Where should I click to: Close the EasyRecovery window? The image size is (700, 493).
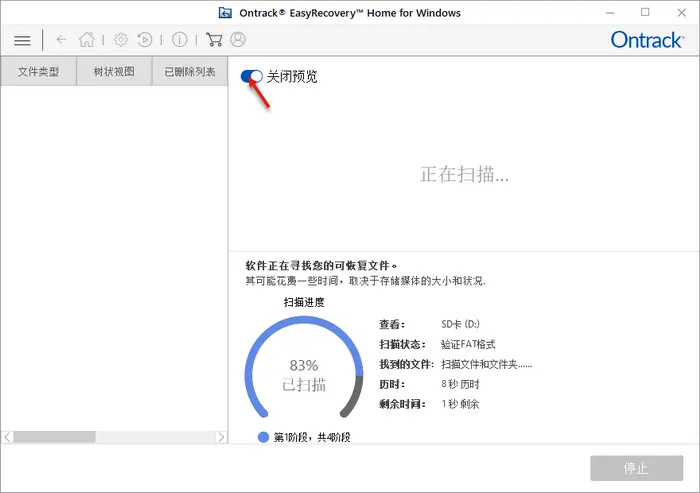[682, 13]
